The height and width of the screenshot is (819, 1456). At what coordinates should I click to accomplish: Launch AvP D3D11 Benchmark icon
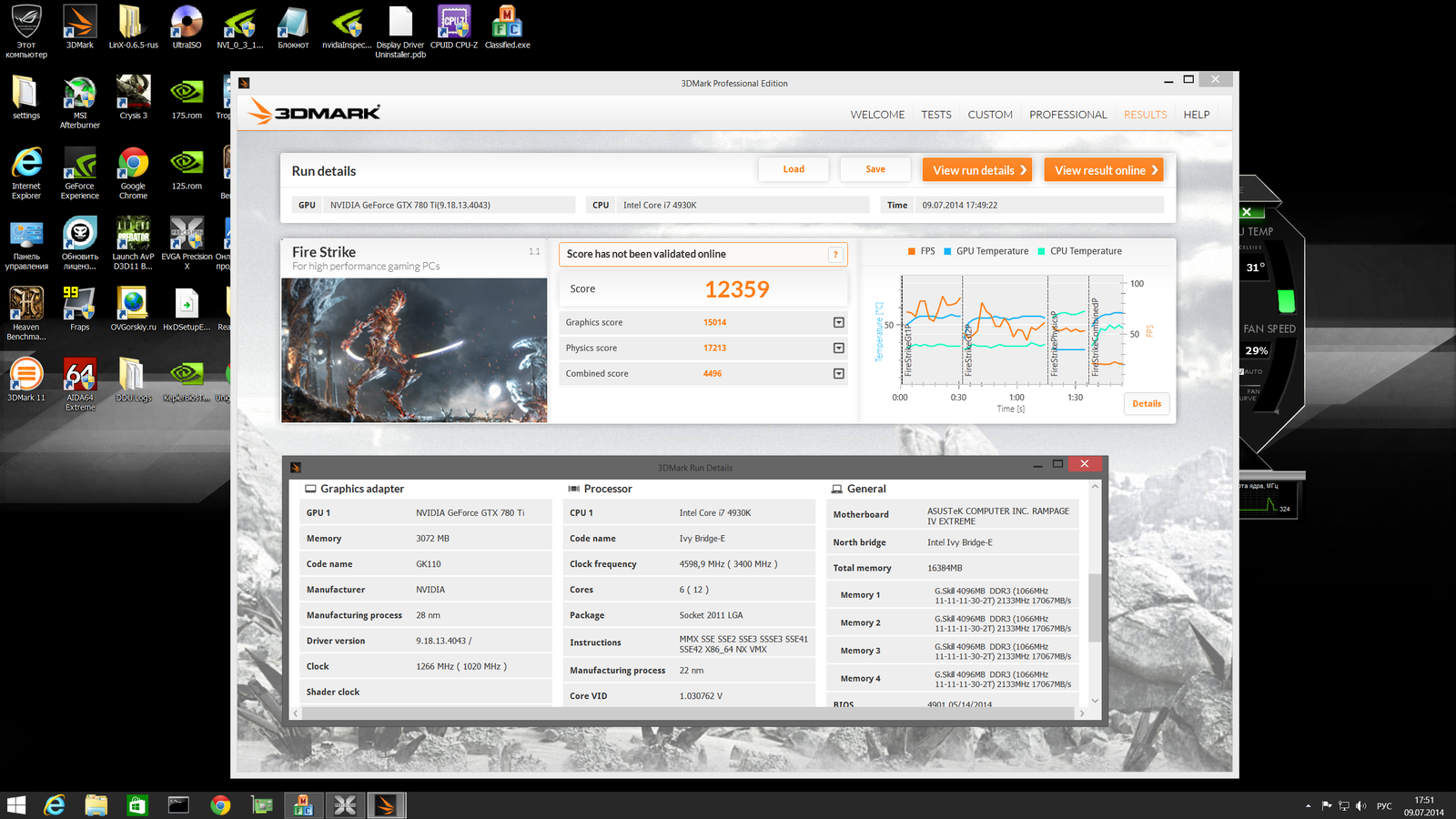(133, 243)
